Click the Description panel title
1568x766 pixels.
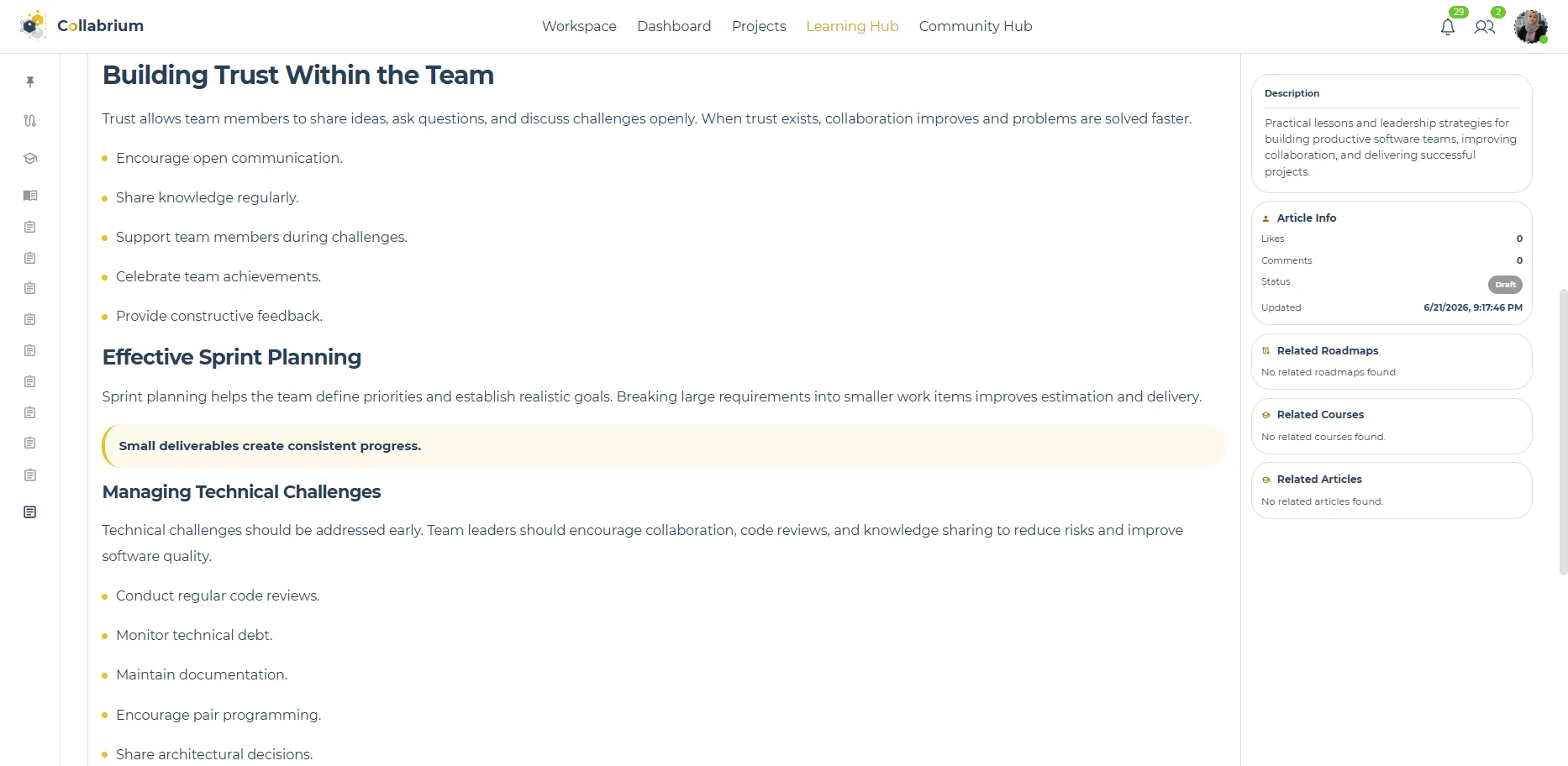[1292, 93]
